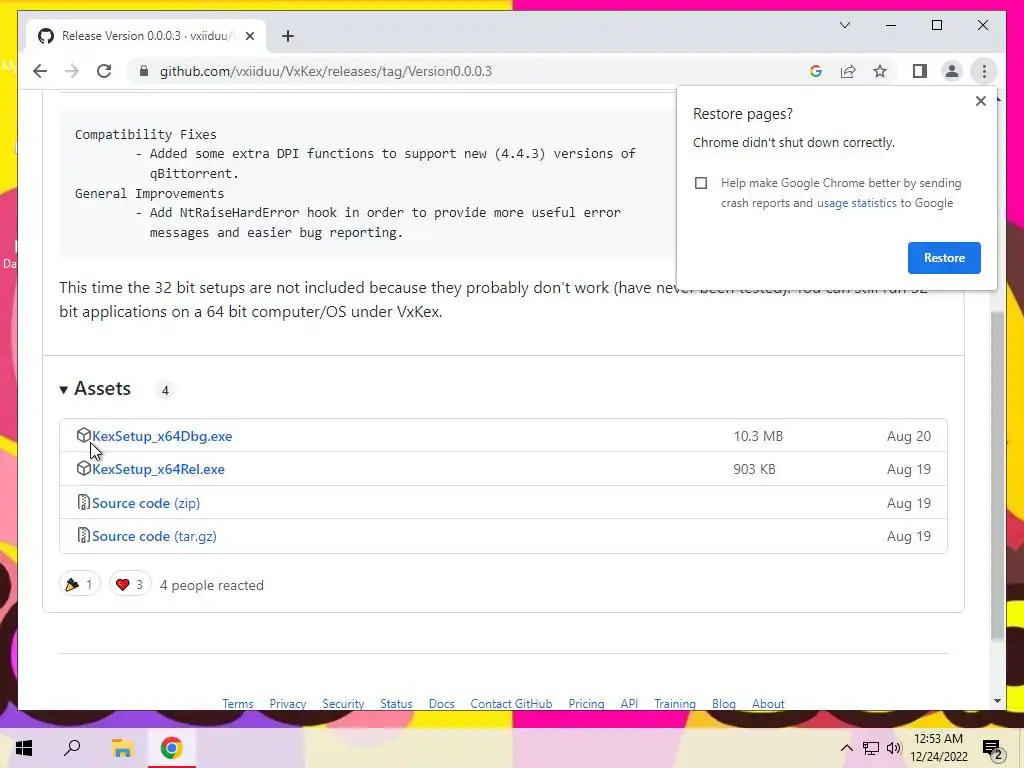Bookmark this page with star icon
The width and height of the screenshot is (1024, 768).
(x=880, y=71)
